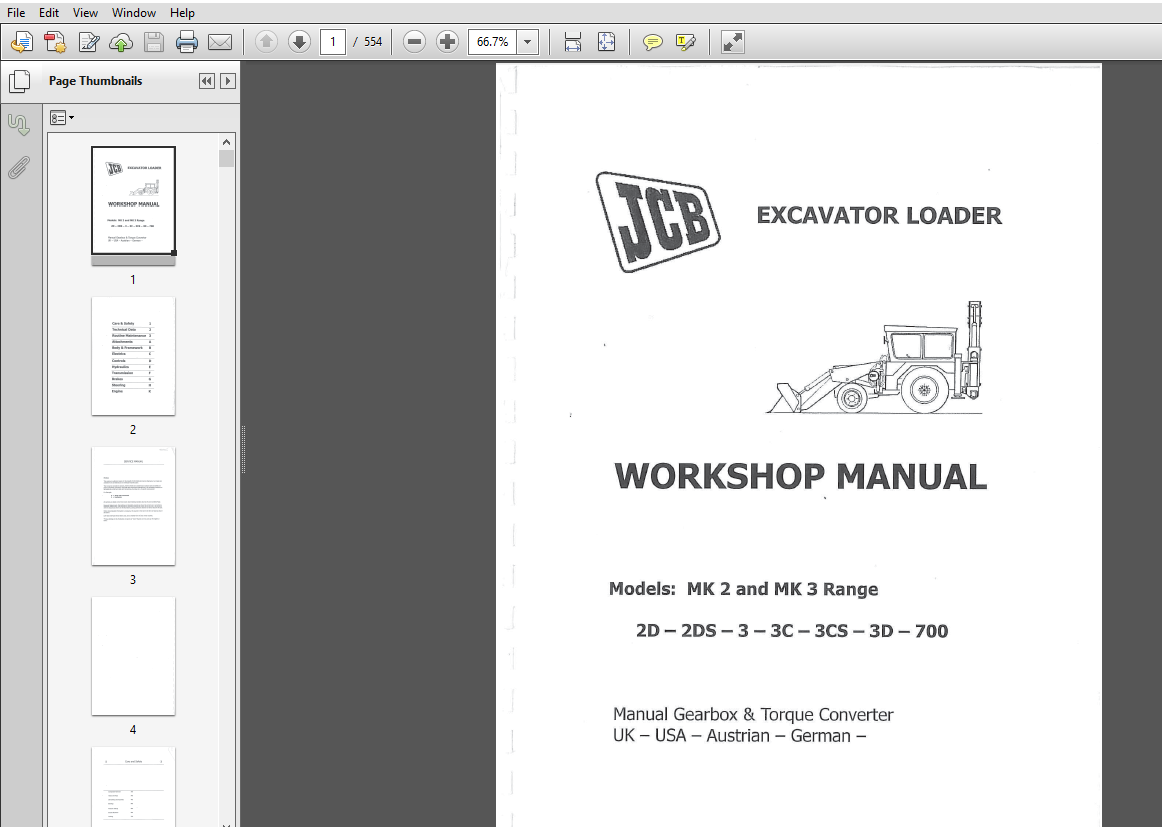Click the Save floppy disk icon

pyautogui.click(x=153, y=42)
